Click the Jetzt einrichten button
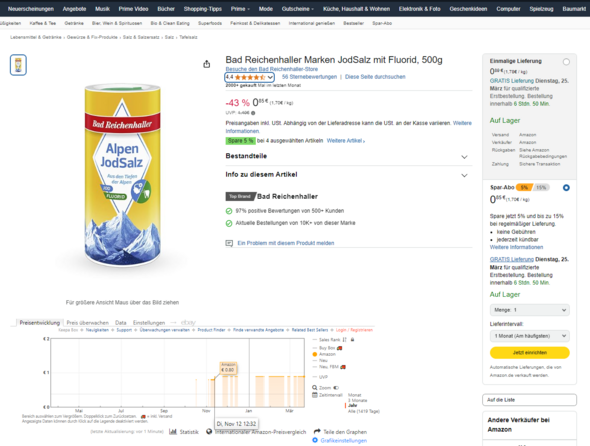 point(529,353)
